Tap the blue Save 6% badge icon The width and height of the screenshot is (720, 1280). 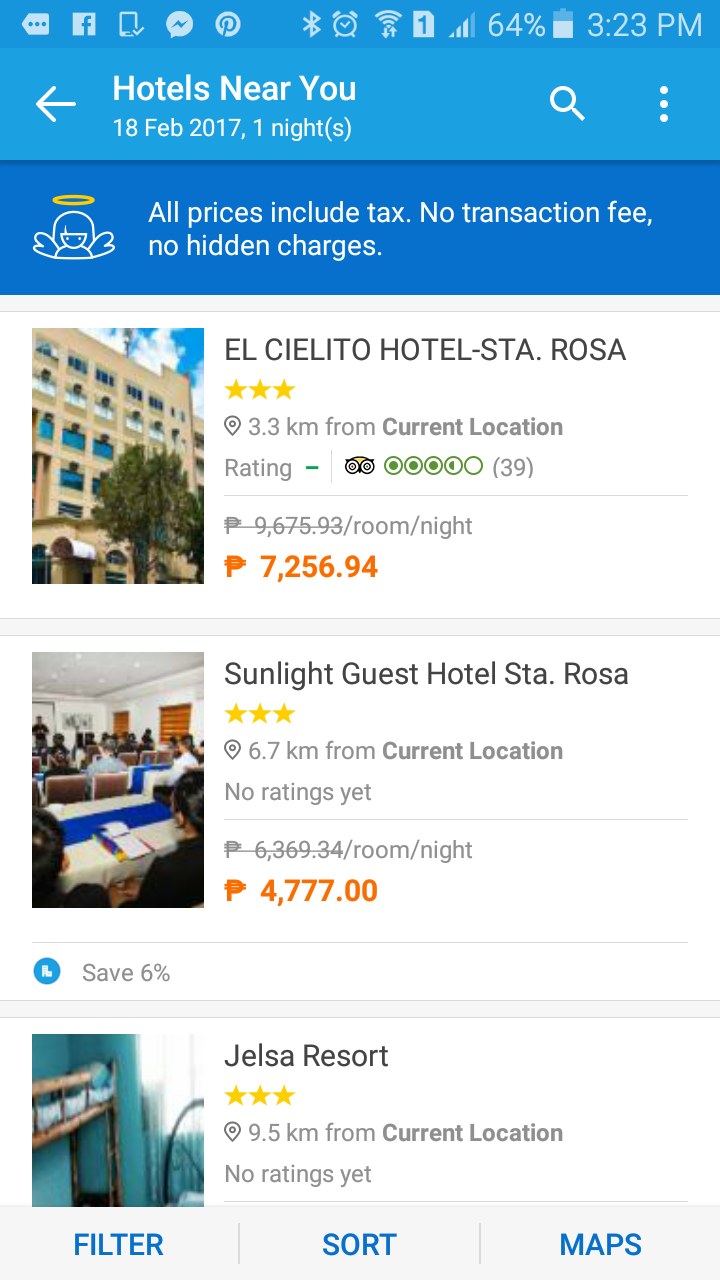tap(47, 972)
